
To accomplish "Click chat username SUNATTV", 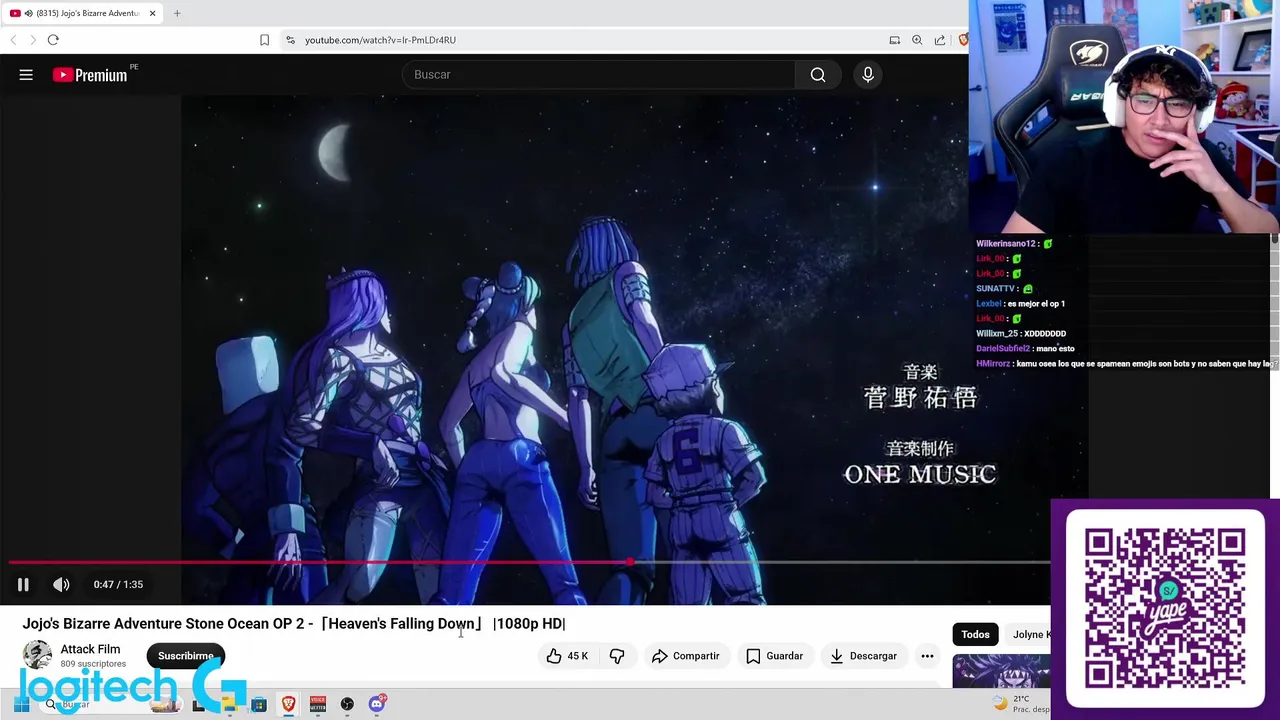I will pyautogui.click(x=997, y=289).
